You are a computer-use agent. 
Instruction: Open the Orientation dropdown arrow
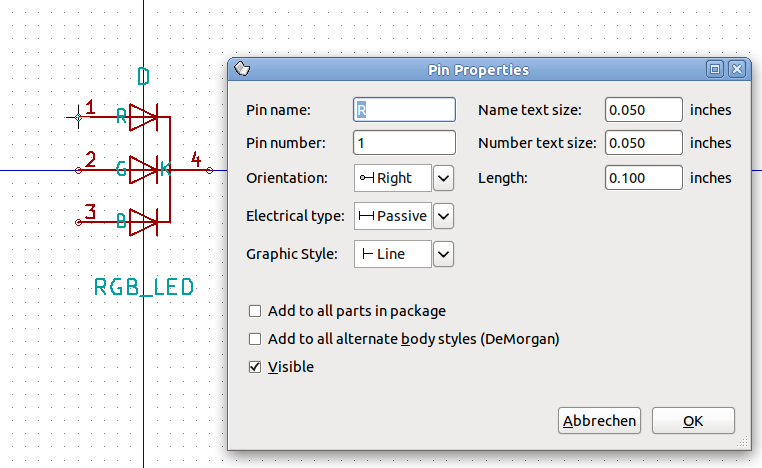(x=443, y=178)
